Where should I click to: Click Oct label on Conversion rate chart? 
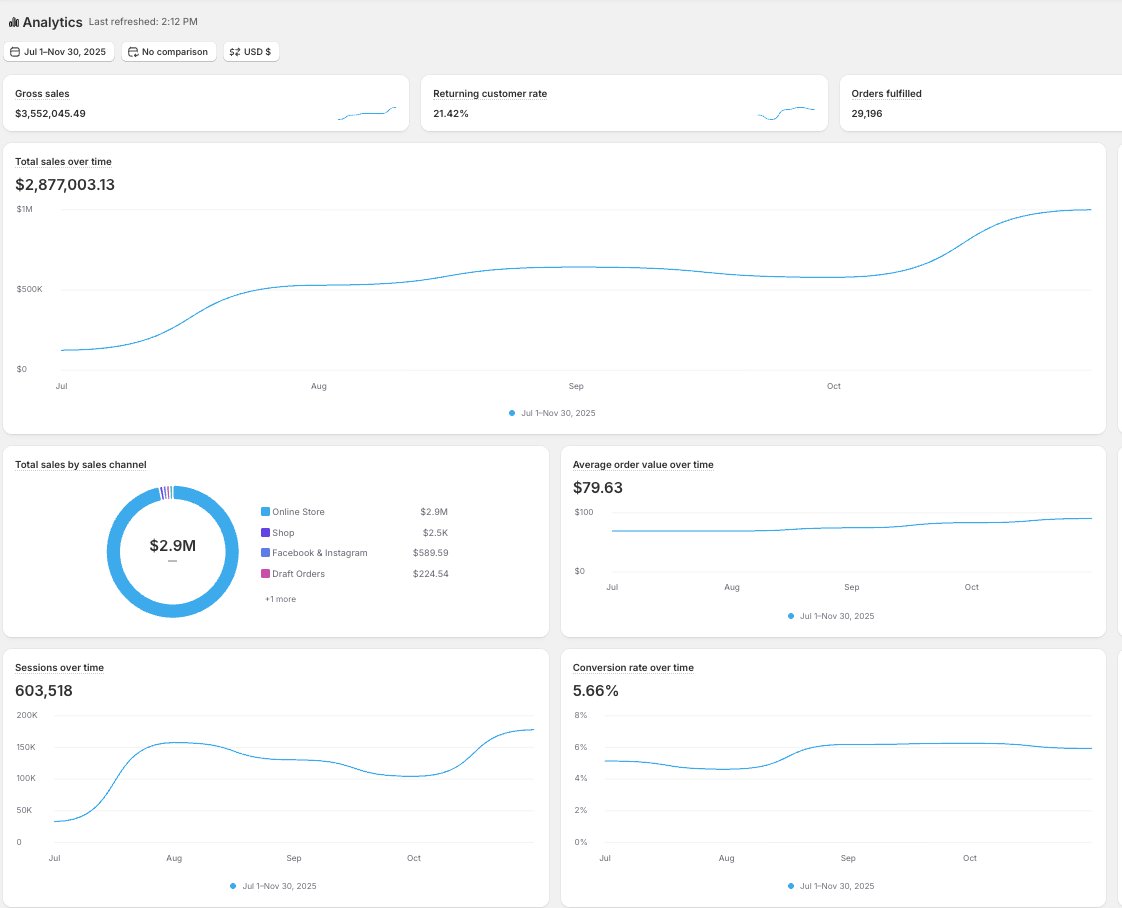click(970, 858)
